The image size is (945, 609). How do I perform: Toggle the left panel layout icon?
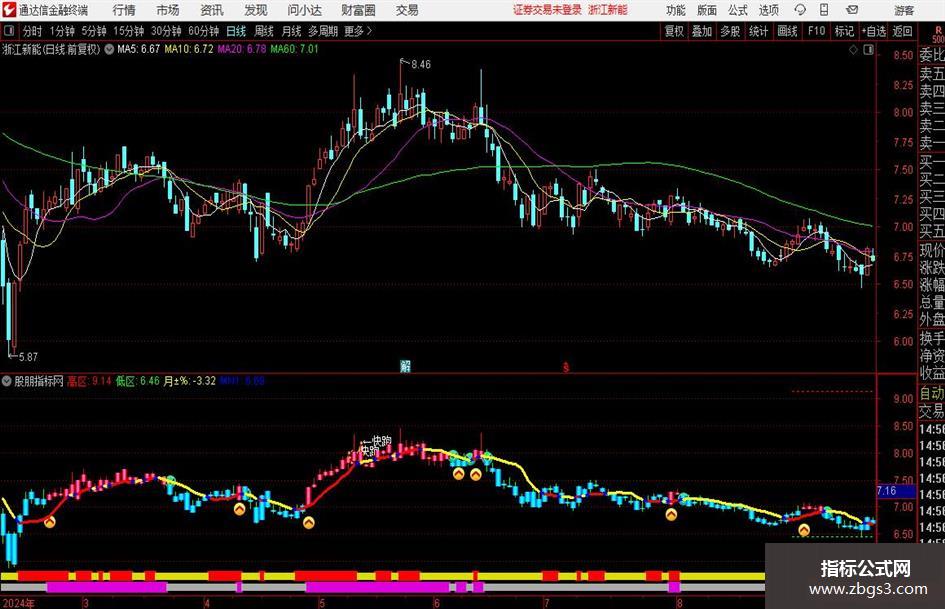click(x=9, y=31)
